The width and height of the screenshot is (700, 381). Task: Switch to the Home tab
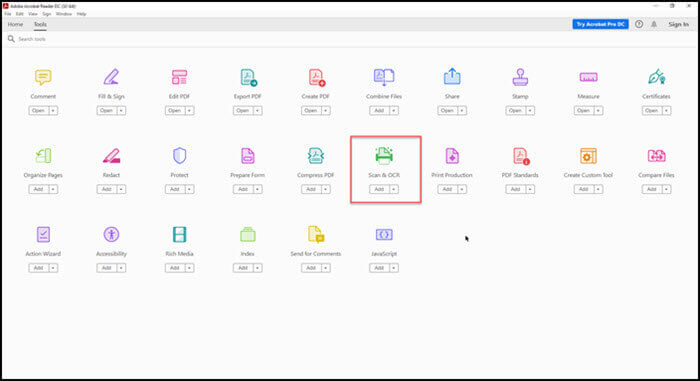pyautogui.click(x=15, y=24)
